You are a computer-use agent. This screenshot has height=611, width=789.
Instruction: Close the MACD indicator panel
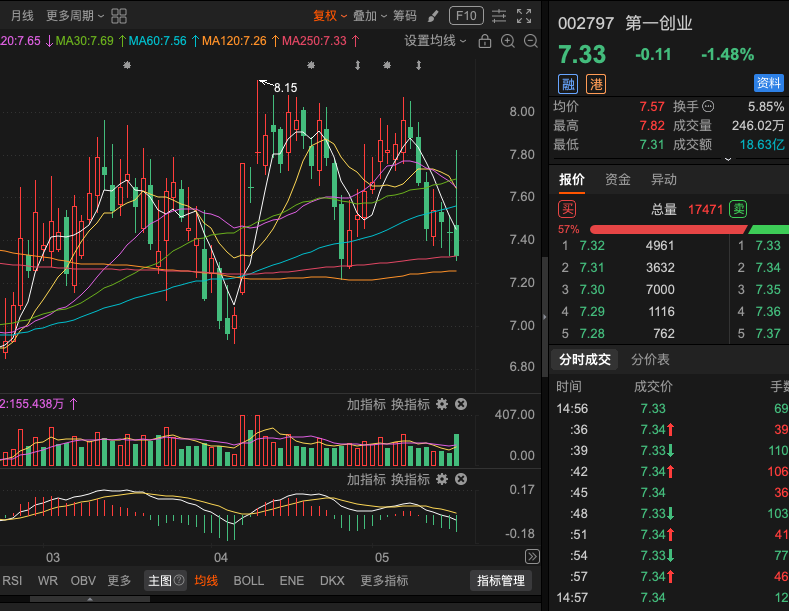461,479
